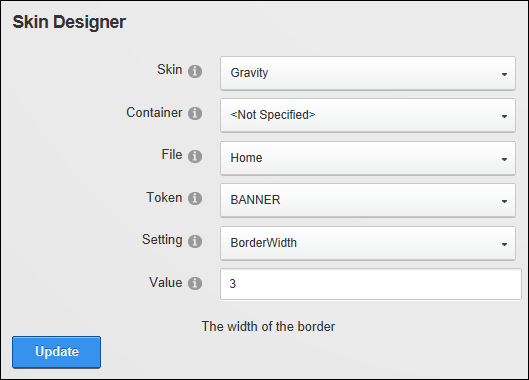This screenshot has width=529, height=380.
Task: Open the File dropdown set to Home
Action: point(368,158)
